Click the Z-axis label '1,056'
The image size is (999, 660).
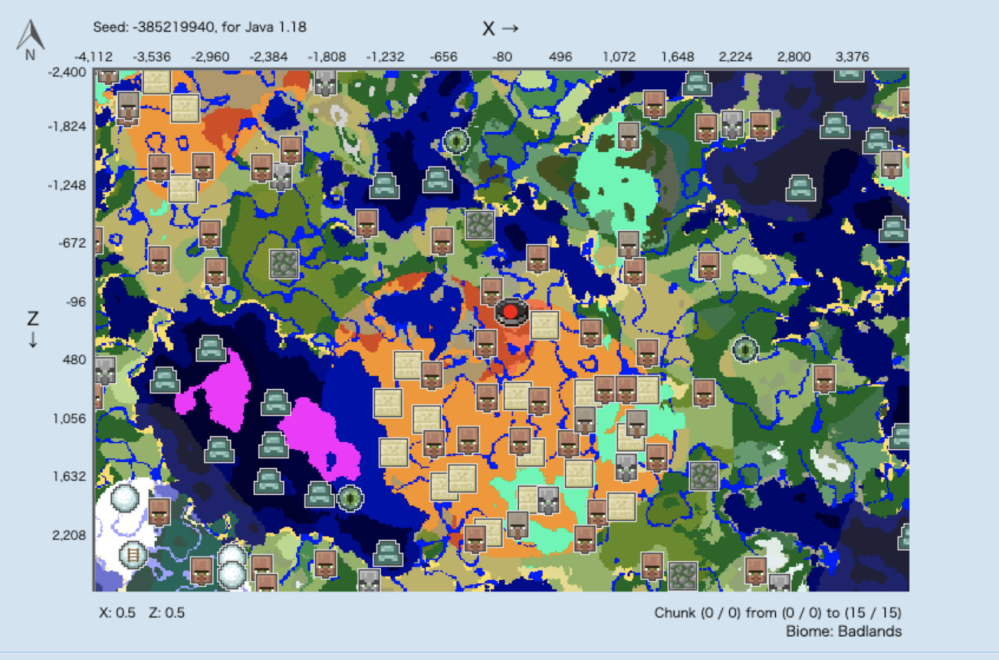click(x=70, y=419)
